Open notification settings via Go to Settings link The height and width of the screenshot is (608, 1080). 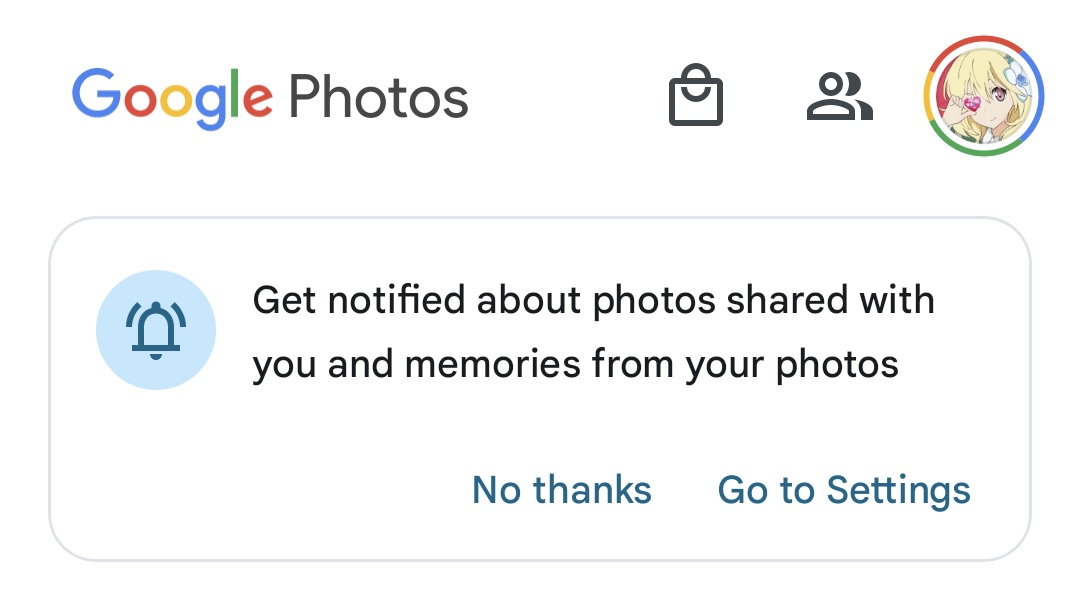pos(844,491)
